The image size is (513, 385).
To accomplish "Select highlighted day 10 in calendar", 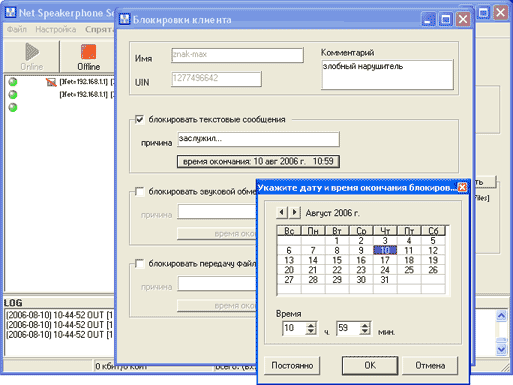I will point(385,250).
